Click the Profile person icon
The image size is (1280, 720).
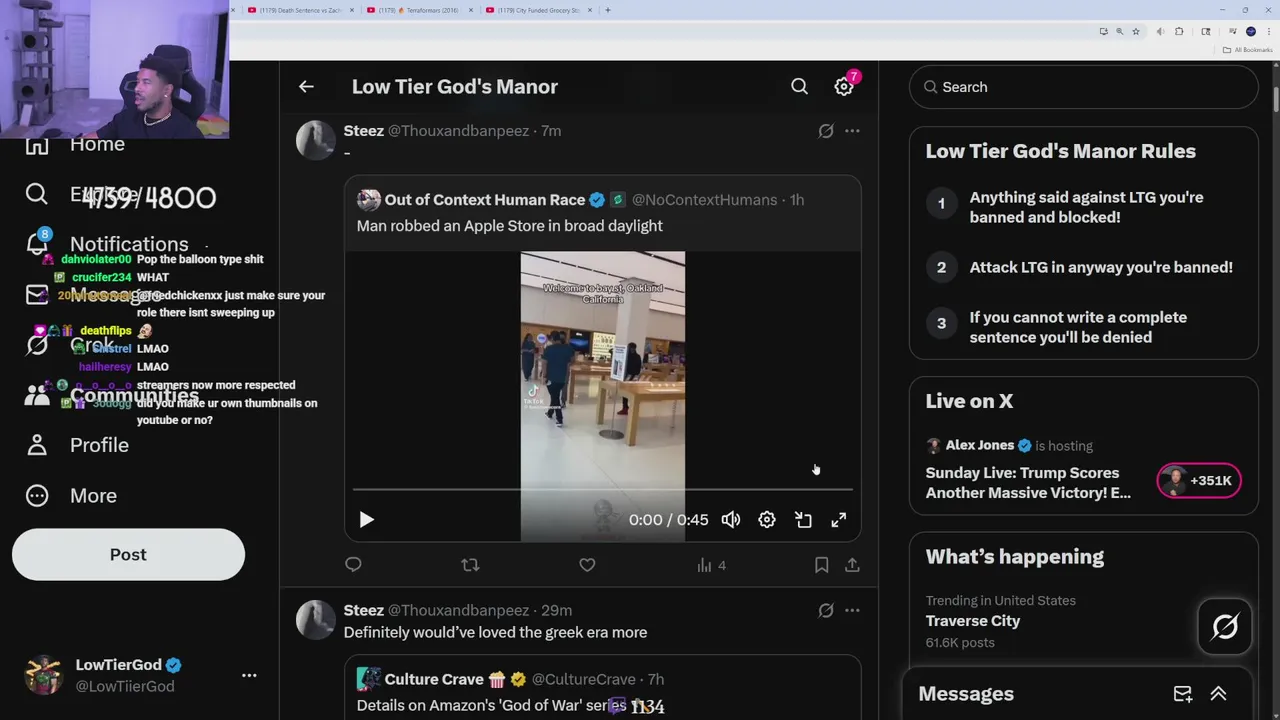coord(37,445)
